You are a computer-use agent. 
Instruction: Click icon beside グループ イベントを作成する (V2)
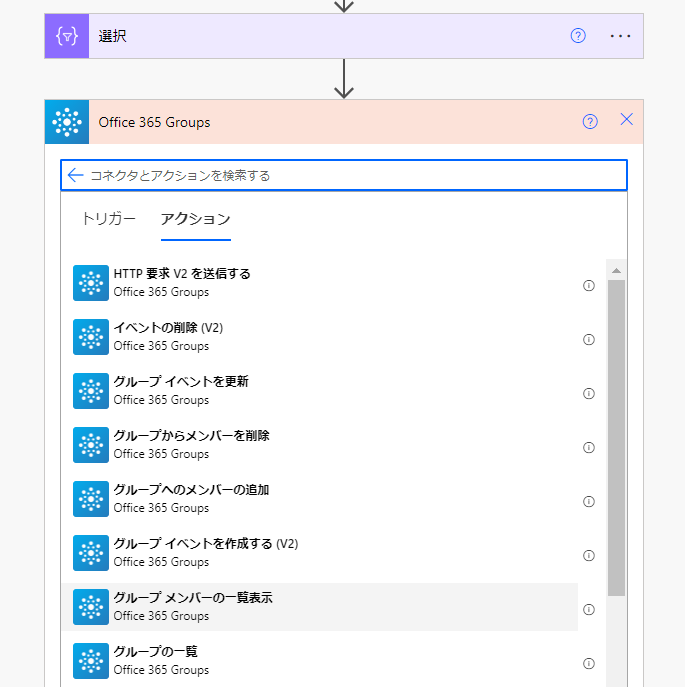tap(91, 553)
